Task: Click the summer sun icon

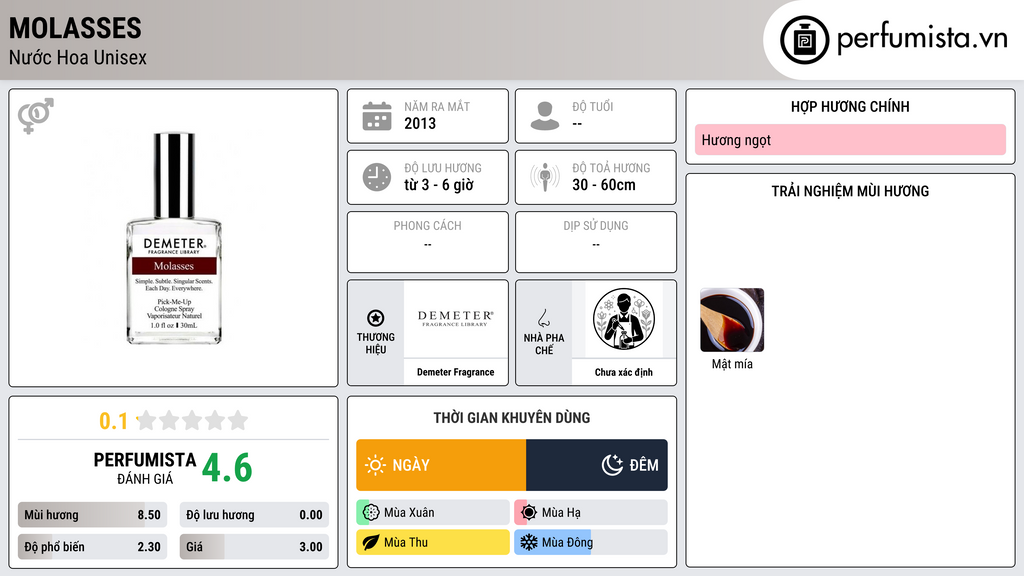Action: pyautogui.click(x=529, y=513)
